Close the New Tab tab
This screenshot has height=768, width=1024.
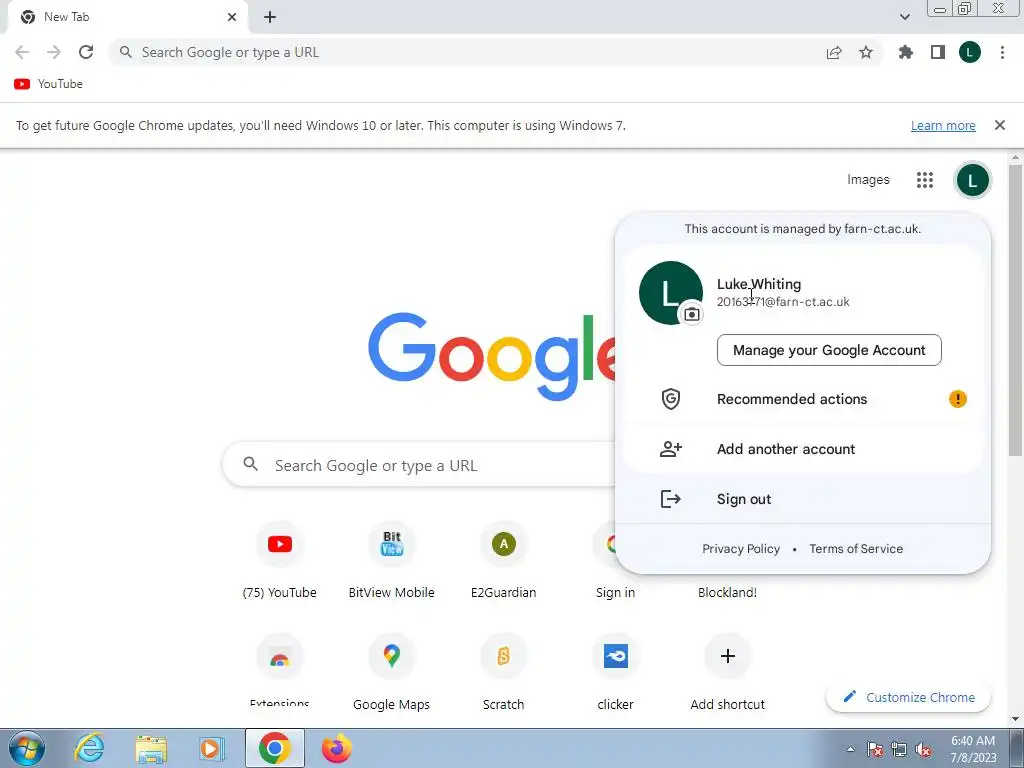232,17
